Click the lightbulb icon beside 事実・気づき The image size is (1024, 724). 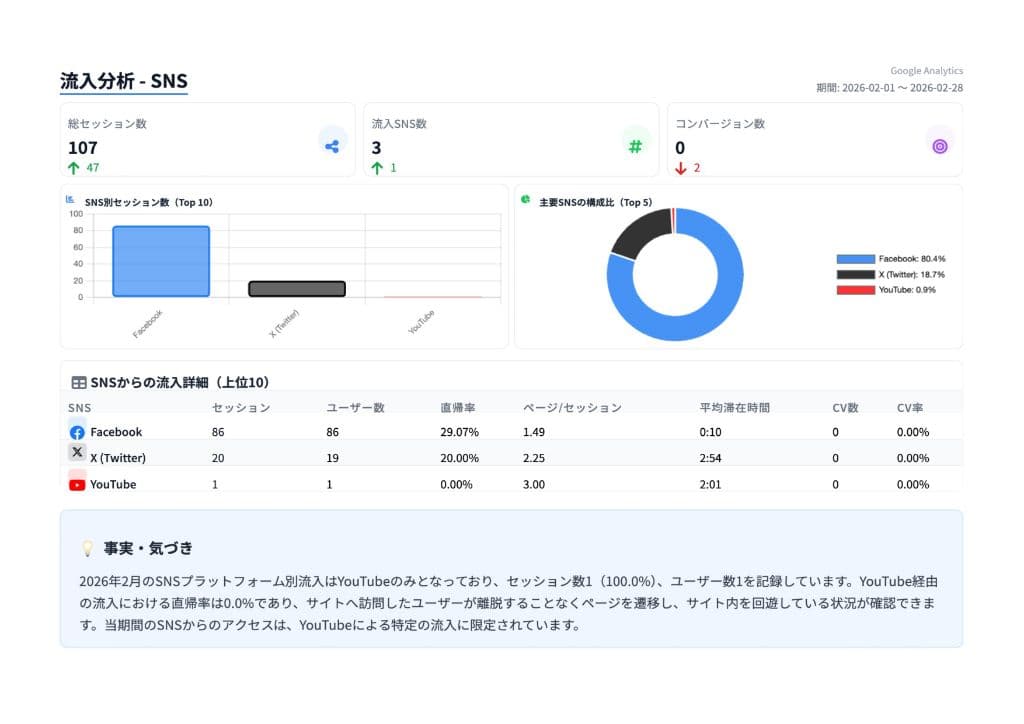[87, 549]
